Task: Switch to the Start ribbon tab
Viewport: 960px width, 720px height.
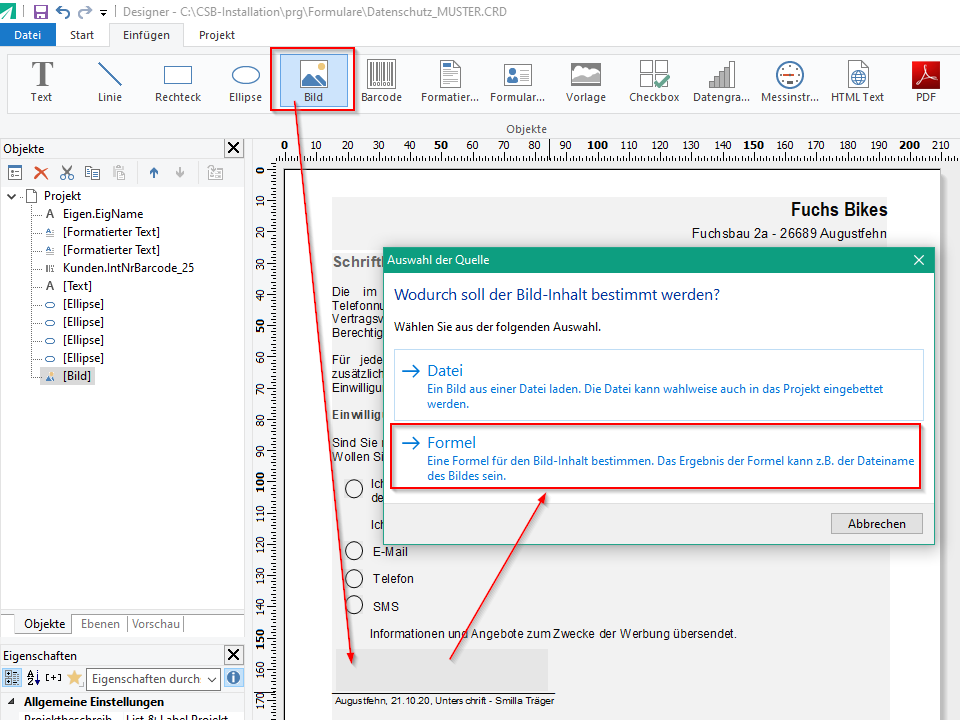Action: coord(82,35)
